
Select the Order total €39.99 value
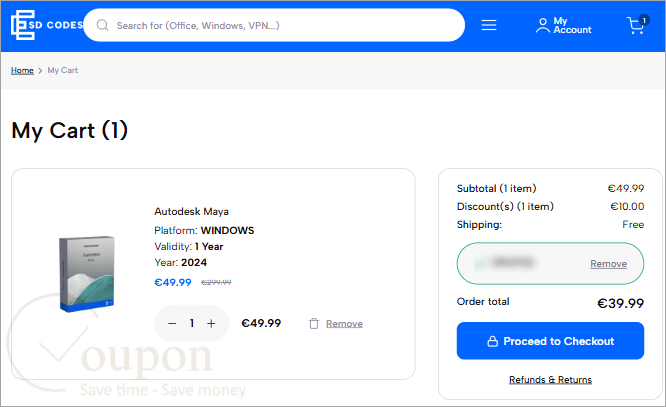pyautogui.click(x=620, y=303)
